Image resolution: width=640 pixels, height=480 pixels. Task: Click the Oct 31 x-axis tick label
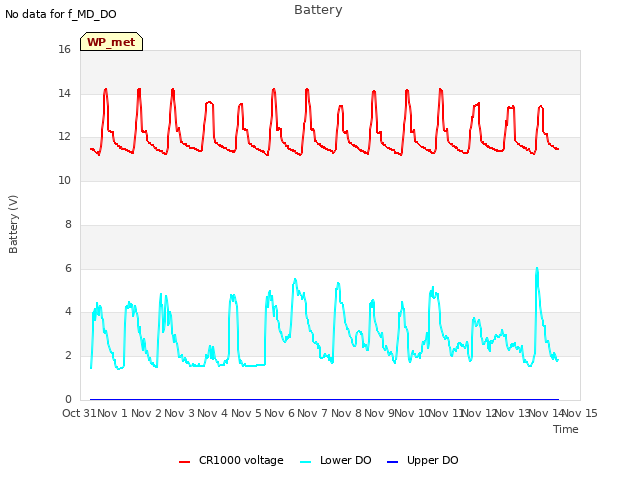pos(79,413)
